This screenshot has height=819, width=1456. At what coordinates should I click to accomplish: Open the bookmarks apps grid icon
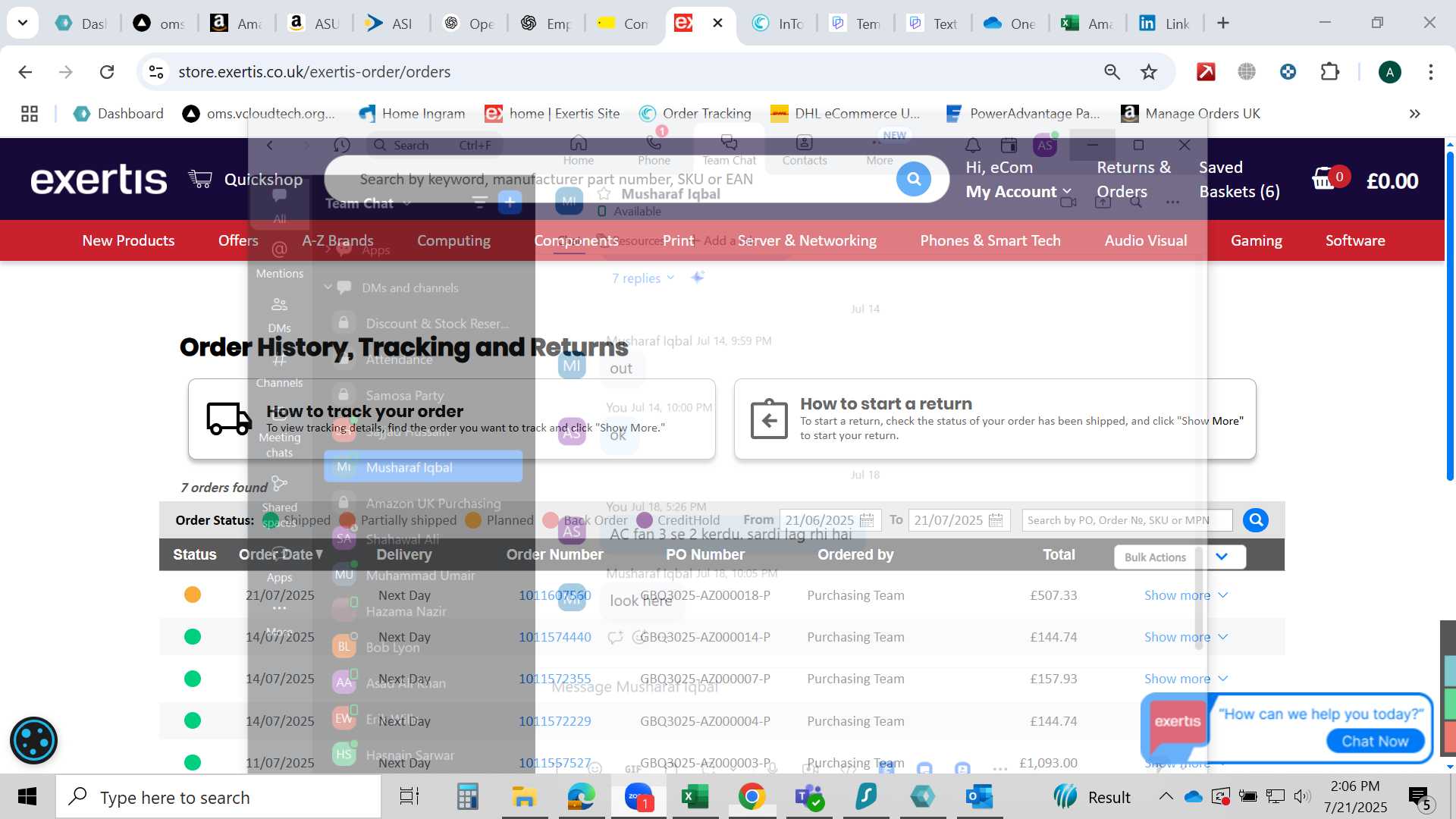(x=30, y=114)
